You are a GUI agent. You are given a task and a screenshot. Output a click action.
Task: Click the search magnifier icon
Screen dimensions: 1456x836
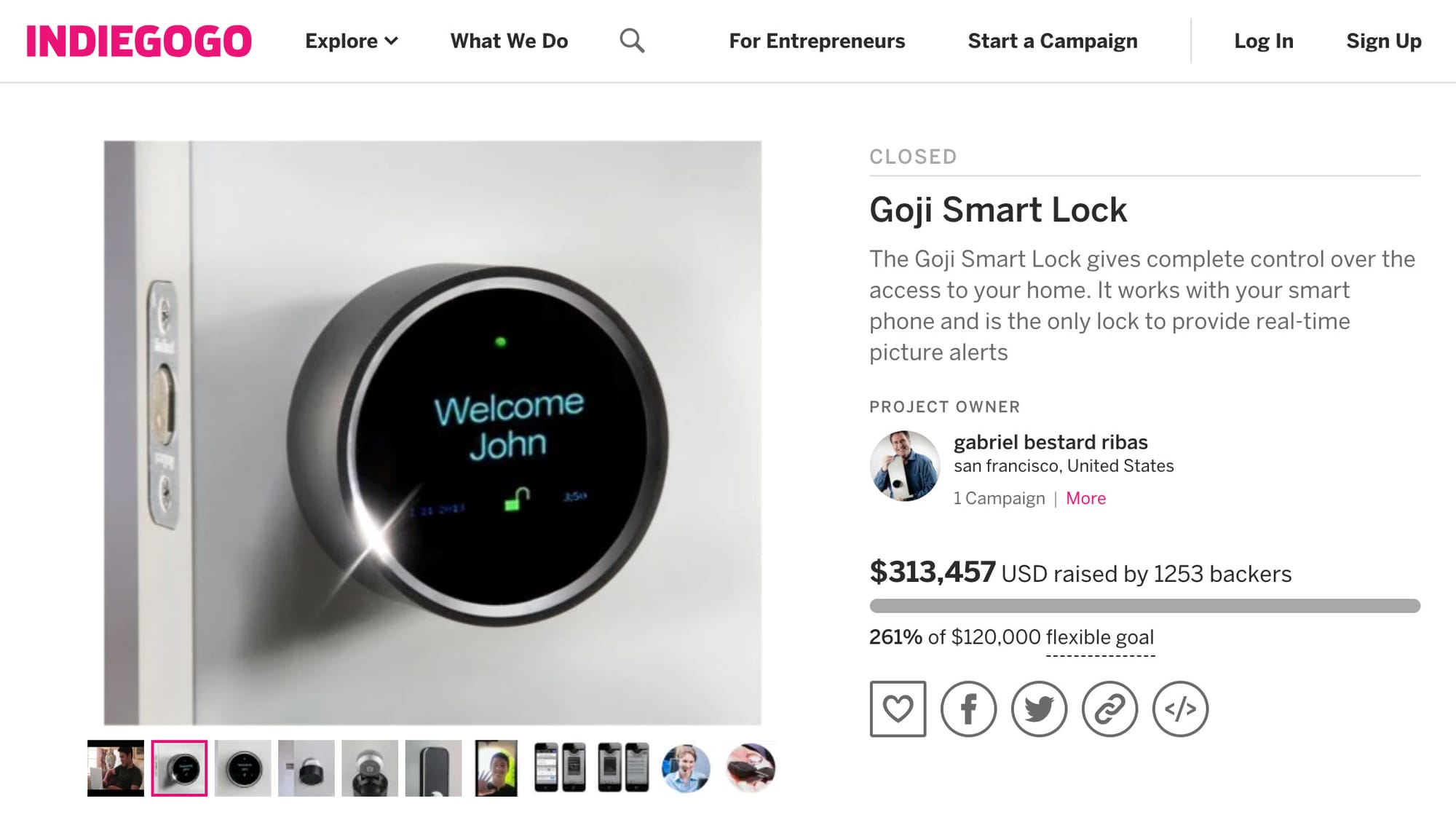632,41
